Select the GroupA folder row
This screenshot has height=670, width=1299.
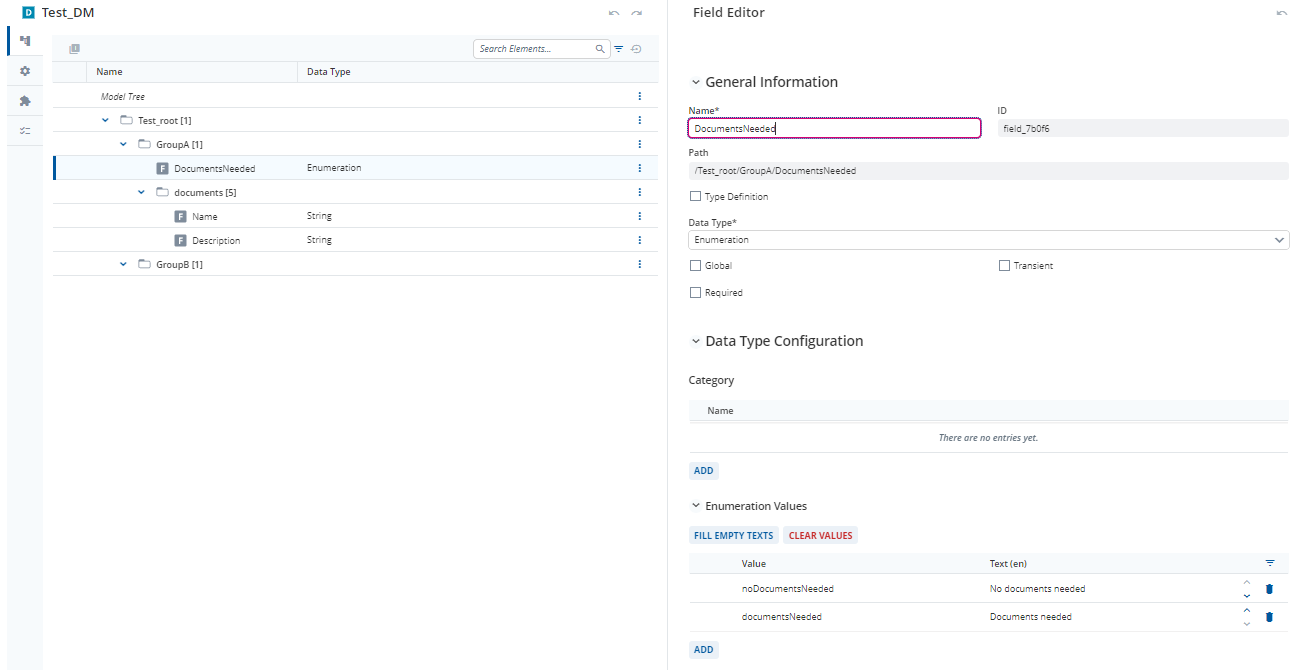pyautogui.click(x=356, y=144)
